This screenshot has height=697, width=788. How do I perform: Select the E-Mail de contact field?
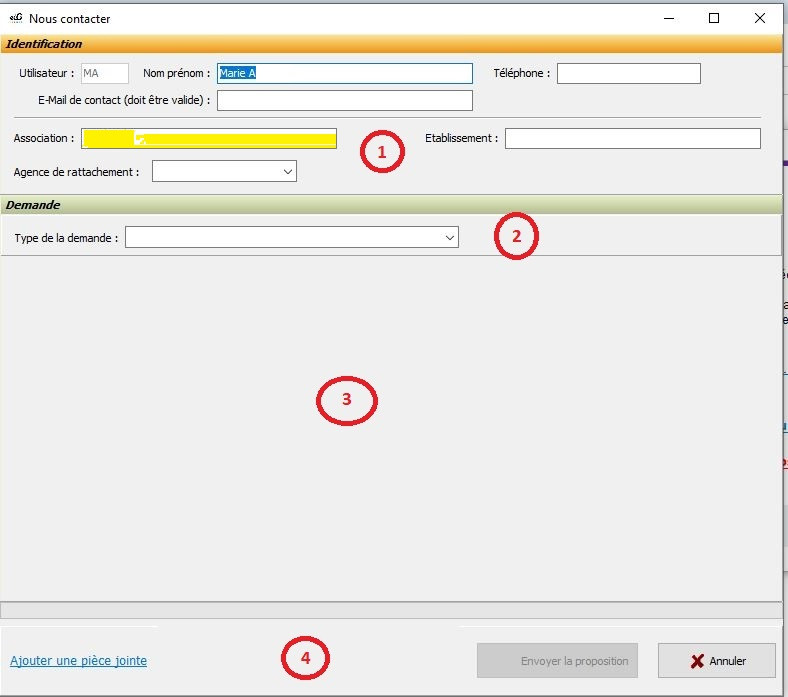click(344, 100)
